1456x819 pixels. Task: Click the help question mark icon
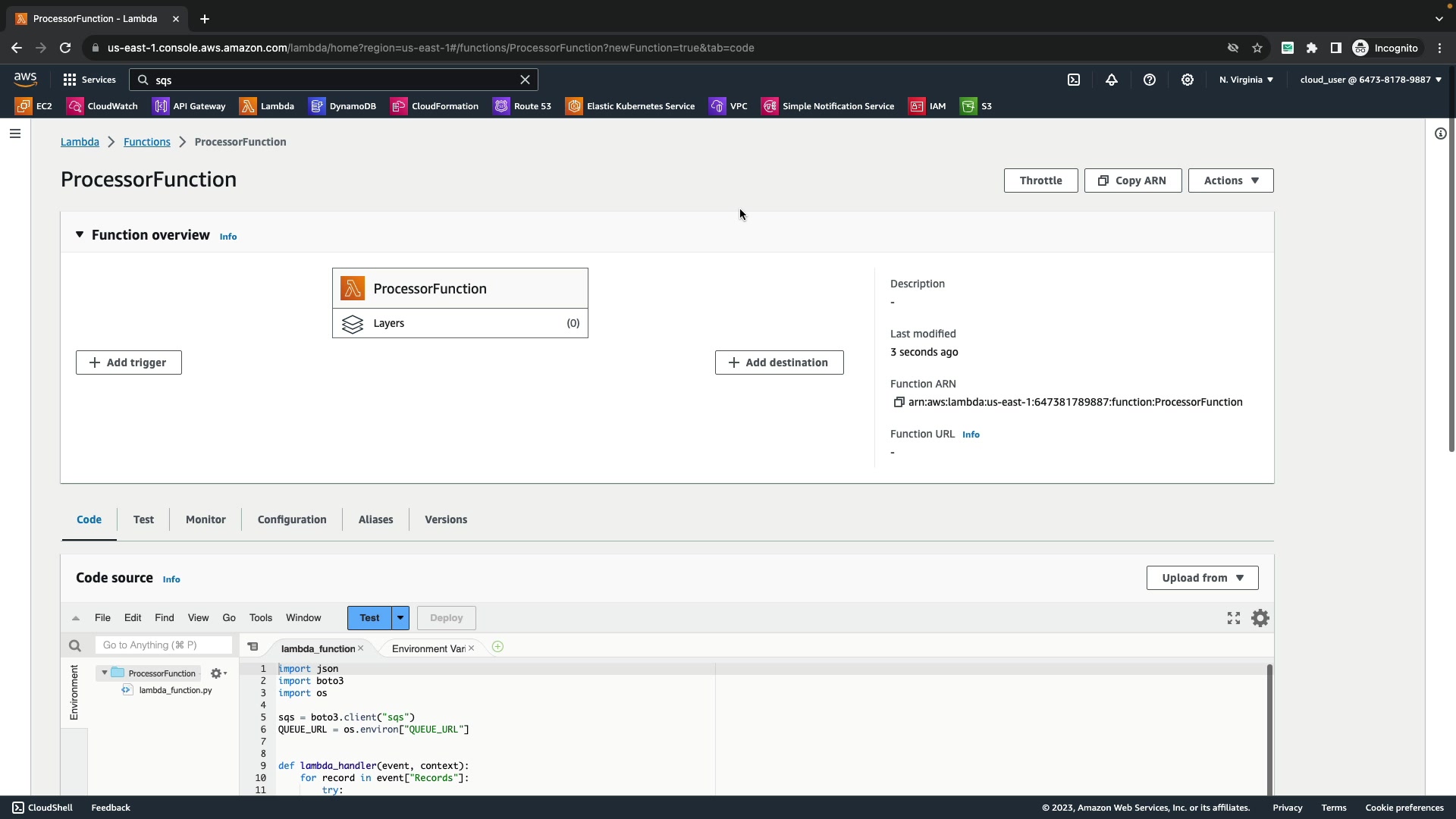pyautogui.click(x=1150, y=80)
